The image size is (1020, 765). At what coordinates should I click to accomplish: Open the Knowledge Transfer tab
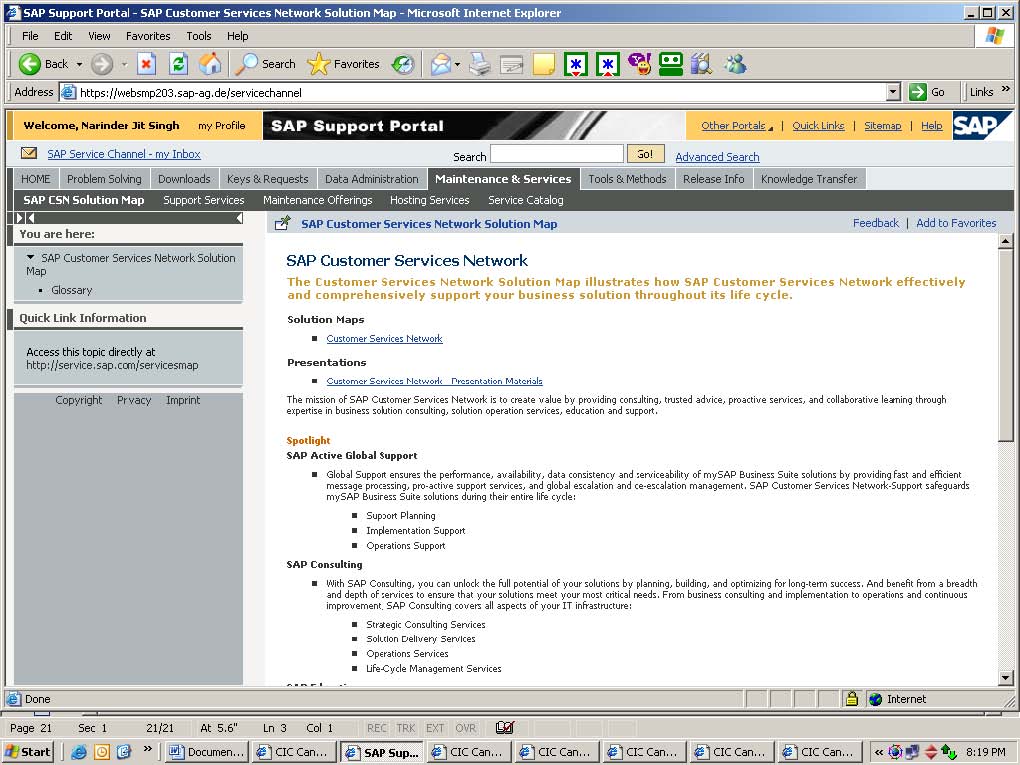[809, 179]
